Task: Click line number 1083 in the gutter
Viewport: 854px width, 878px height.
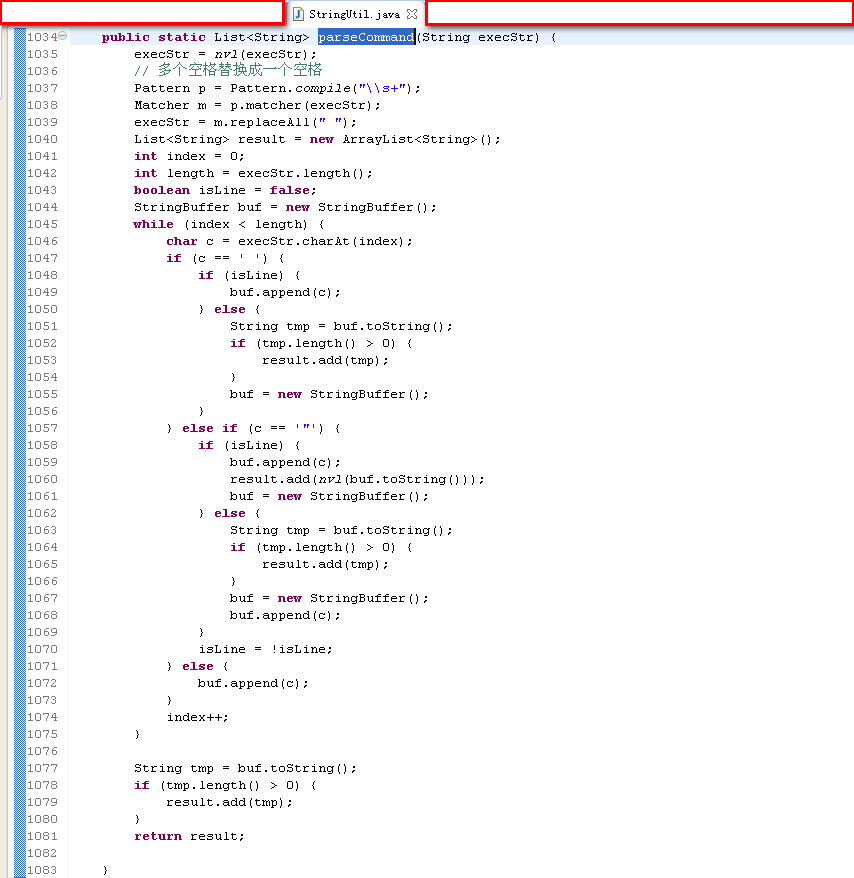Action: (x=43, y=870)
